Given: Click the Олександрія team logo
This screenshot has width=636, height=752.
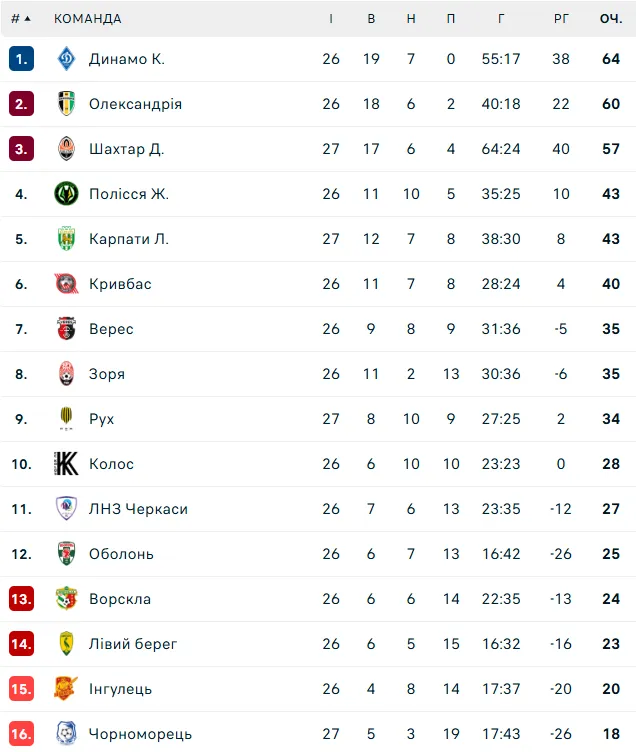Looking at the screenshot, I should click(66, 104).
